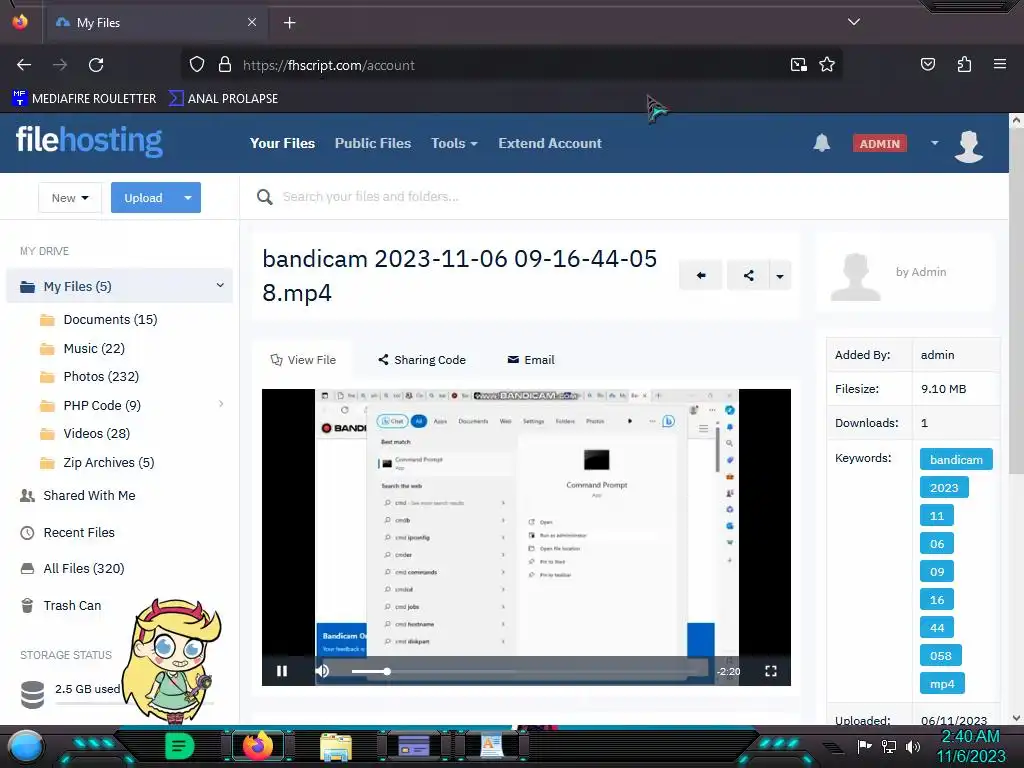Click the 058 keyword tag
This screenshot has height=768, width=1024.
tap(940, 656)
